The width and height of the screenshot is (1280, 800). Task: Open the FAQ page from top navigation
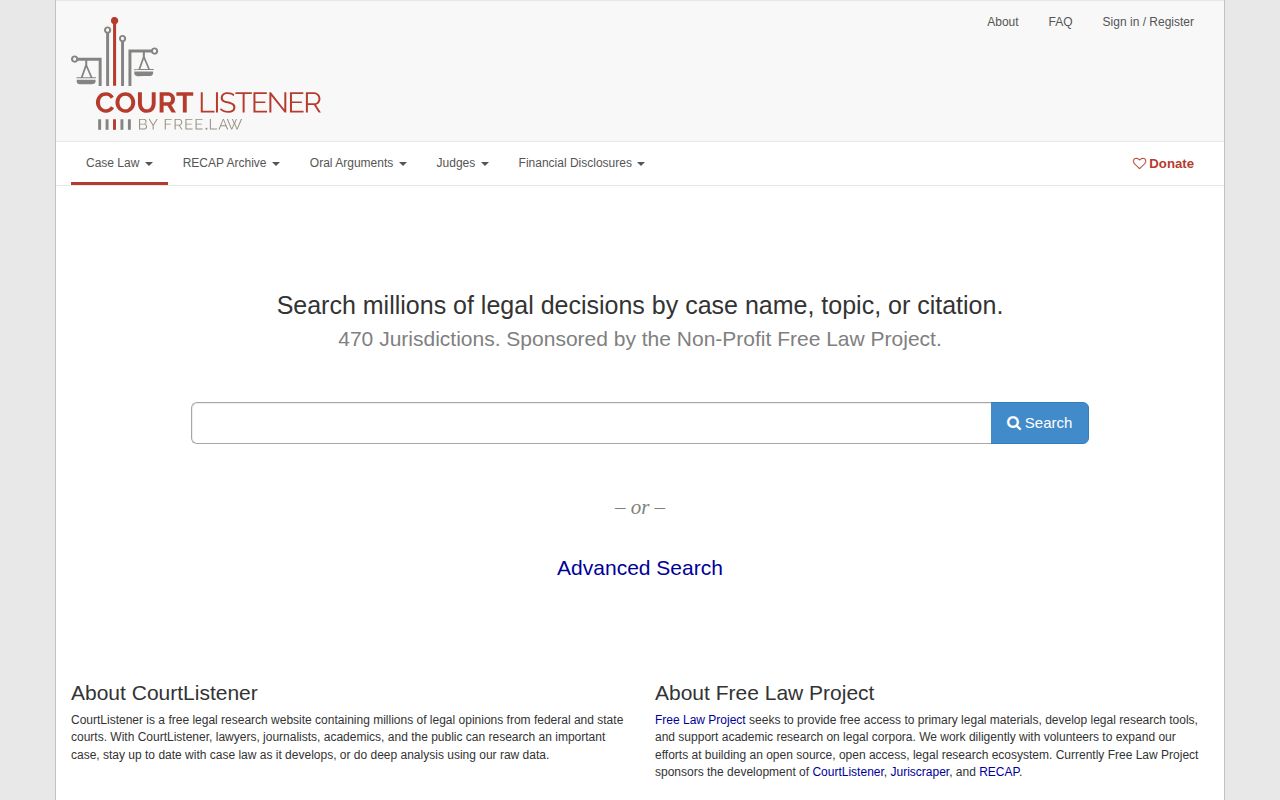pyautogui.click(x=1060, y=21)
